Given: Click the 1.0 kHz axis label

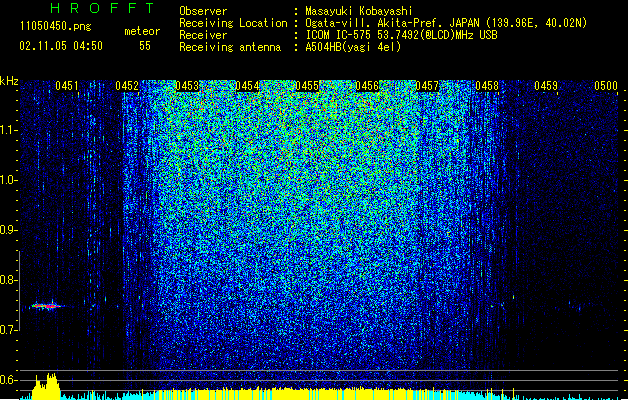Looking at the screenshot, I should (x=9, y=180).
